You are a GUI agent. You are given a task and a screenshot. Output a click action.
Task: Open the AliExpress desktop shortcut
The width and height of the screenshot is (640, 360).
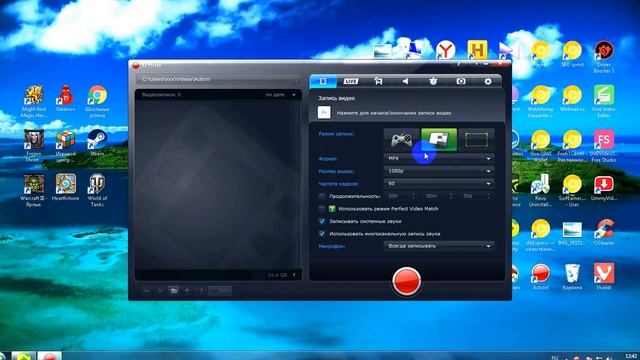[540, 235]
